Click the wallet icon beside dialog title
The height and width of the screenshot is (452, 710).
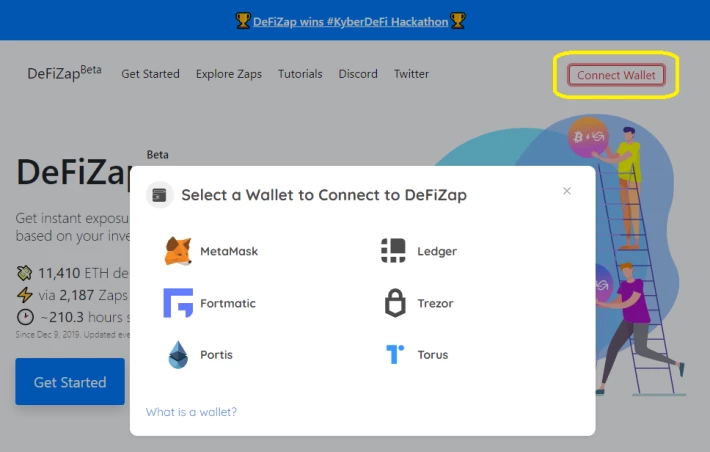point(159,195)
